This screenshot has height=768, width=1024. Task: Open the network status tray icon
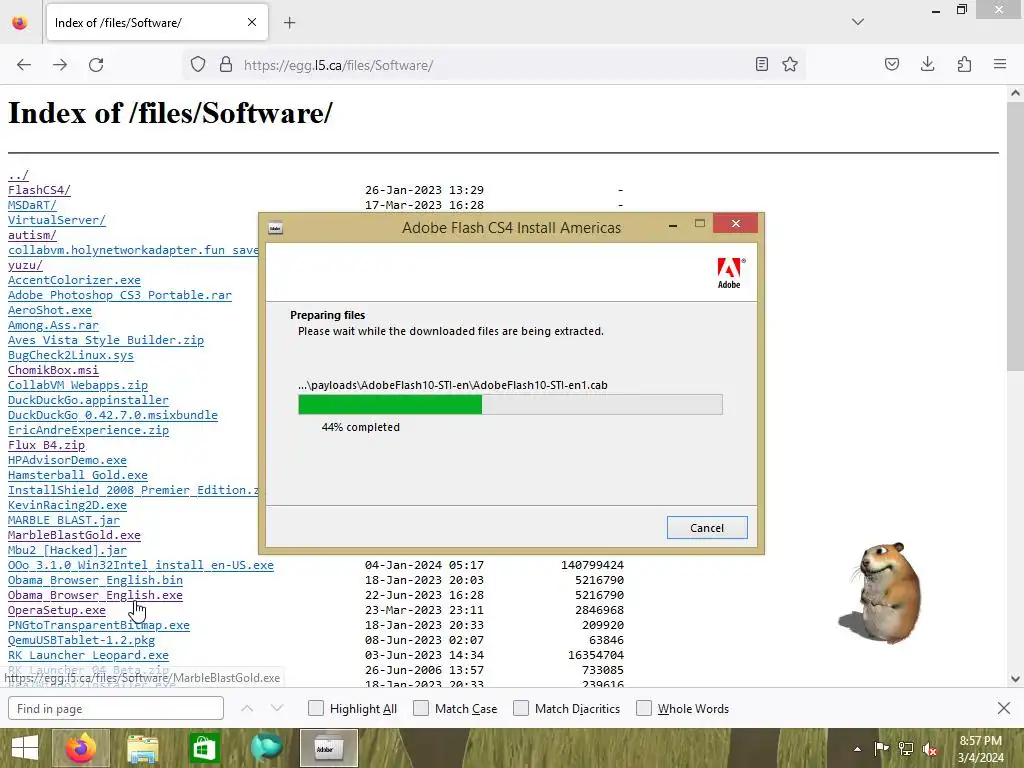(906, 749)
